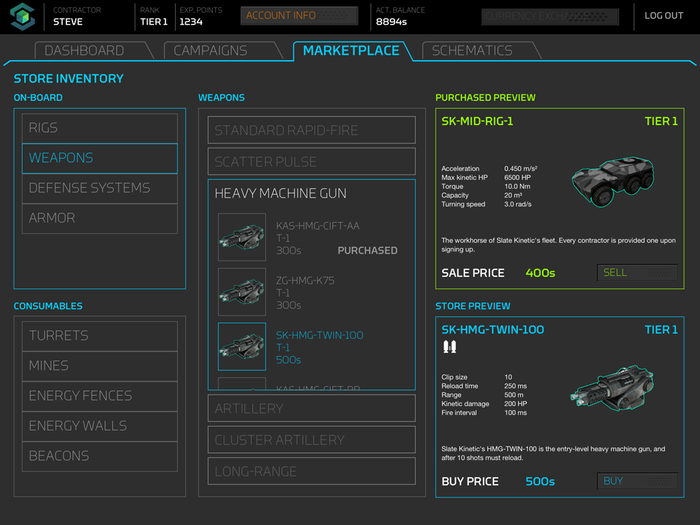Click the twin ammo icon in Store Preview
The width and height of the screenshot is (700, 525).
(450, 346)
